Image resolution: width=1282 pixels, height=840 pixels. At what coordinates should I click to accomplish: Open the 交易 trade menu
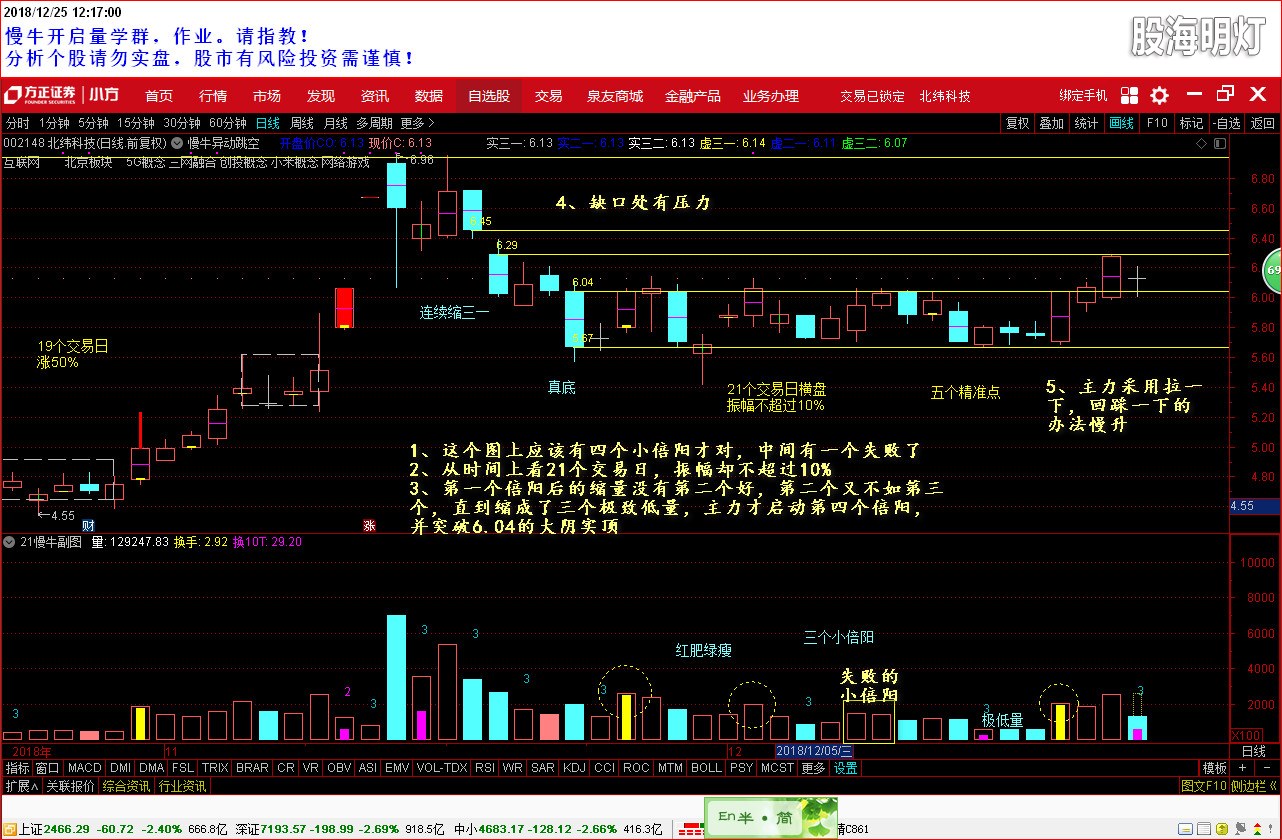pyautogui.click(x=548, y=96)
